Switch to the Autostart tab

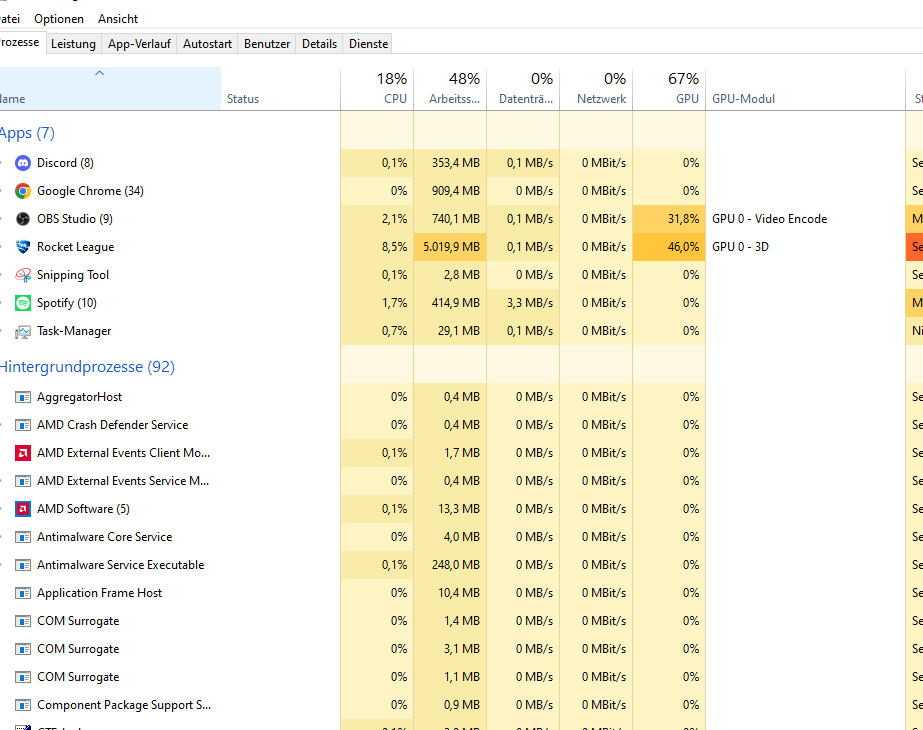coord(207,44)
